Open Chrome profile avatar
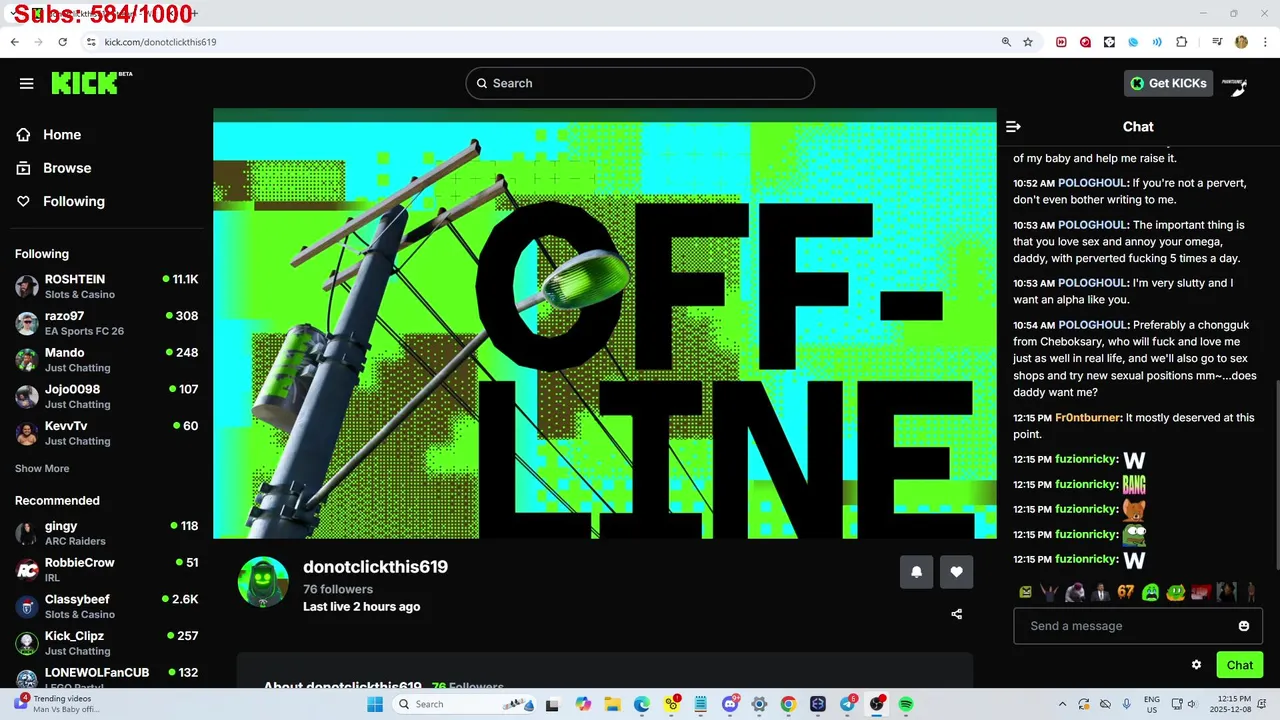This screenshot has height=720, width=1280. click(x=1241, y=42)
